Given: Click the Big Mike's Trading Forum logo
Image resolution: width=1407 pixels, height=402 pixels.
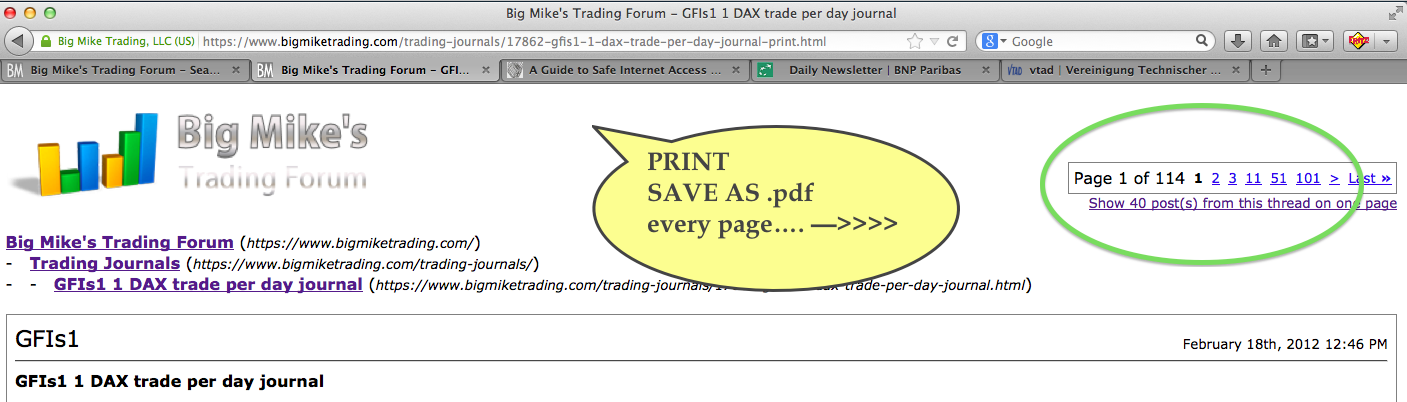Looking at the screenshot, I should click(189, 153).
